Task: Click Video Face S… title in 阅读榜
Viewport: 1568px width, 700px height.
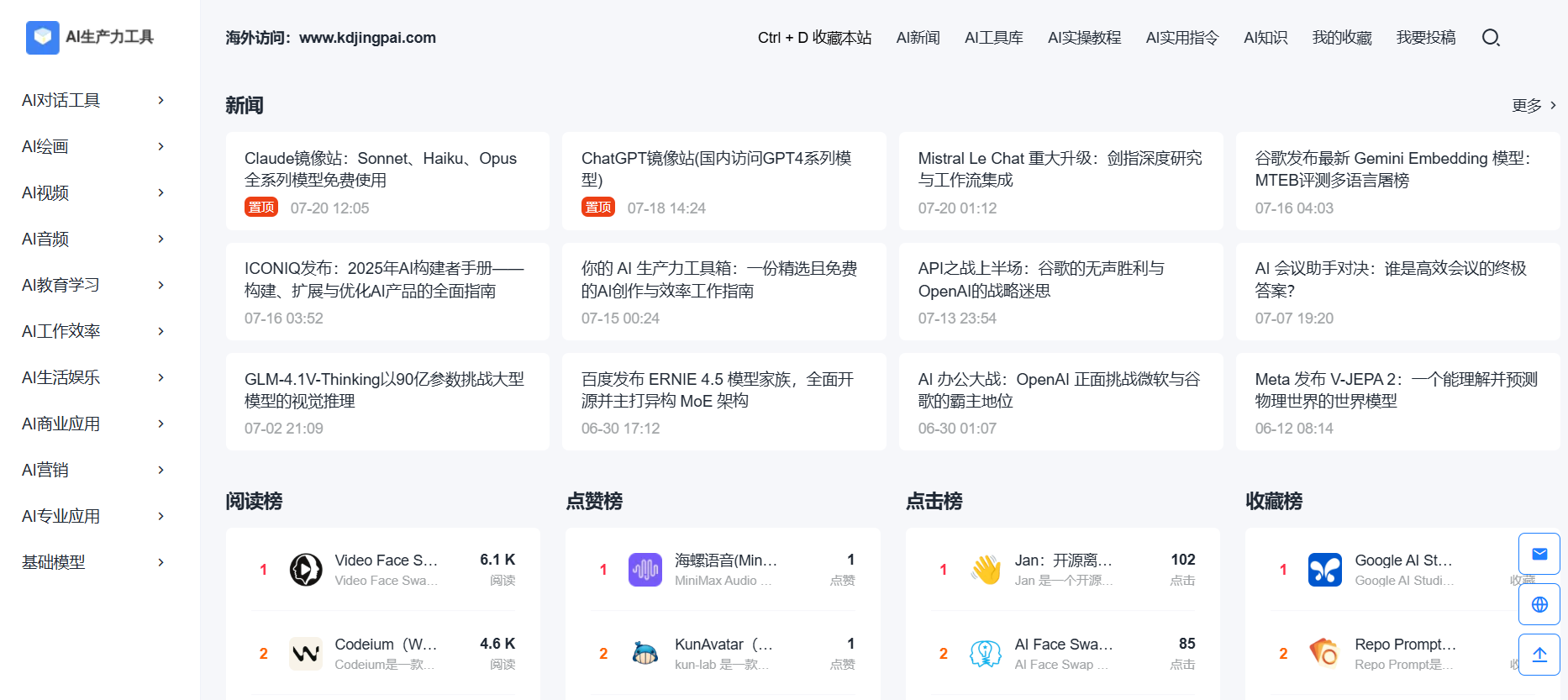Action: [386, 561]
